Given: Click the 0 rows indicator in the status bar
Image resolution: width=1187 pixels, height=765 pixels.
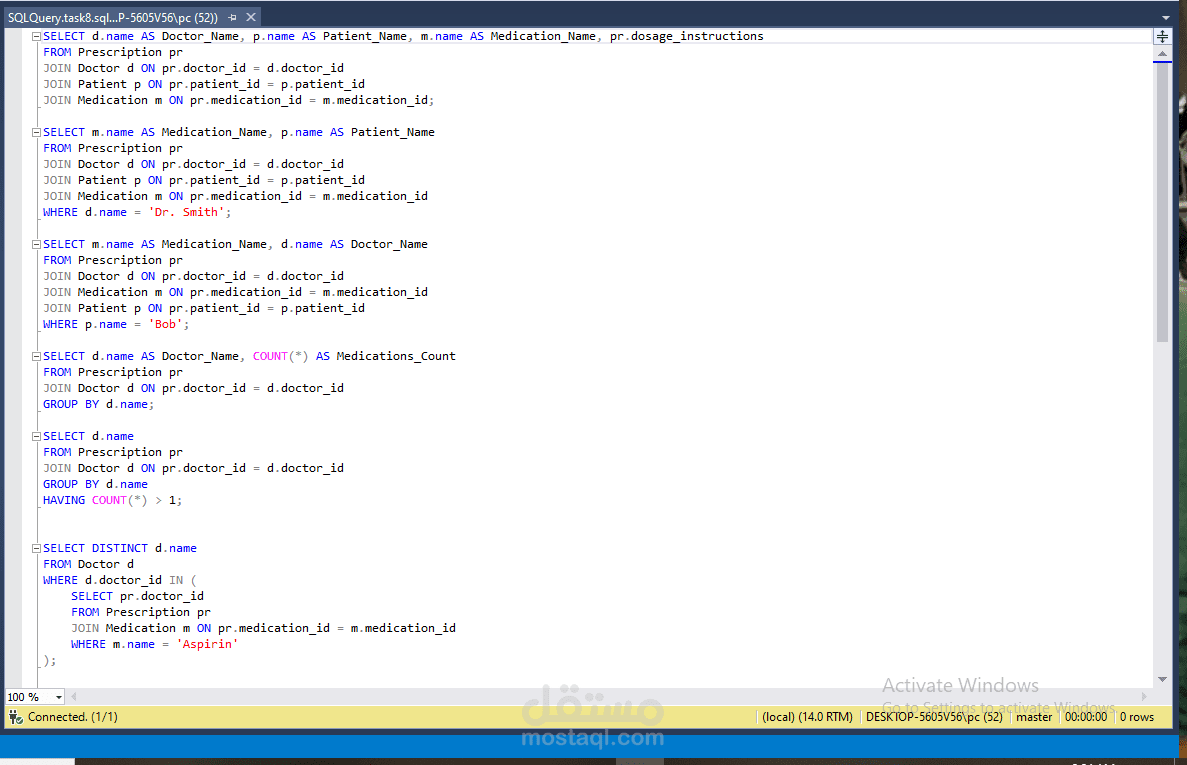Looking at the screenshot, I should pos(1136,717).
